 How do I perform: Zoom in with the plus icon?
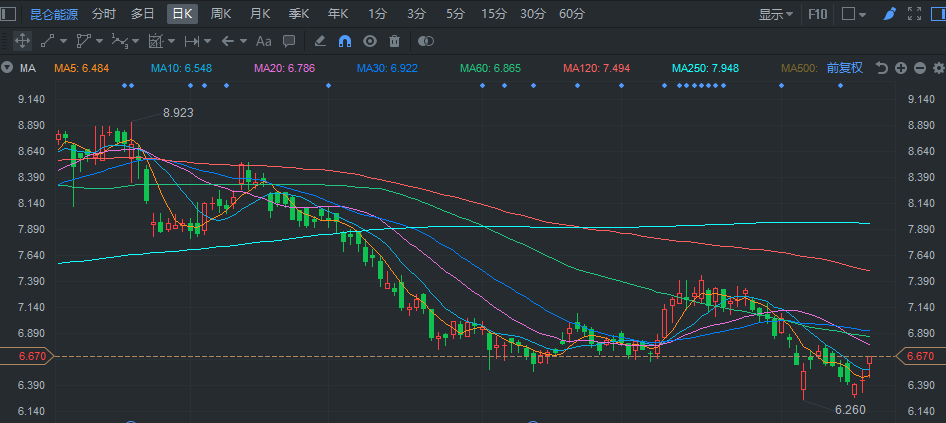901,68
